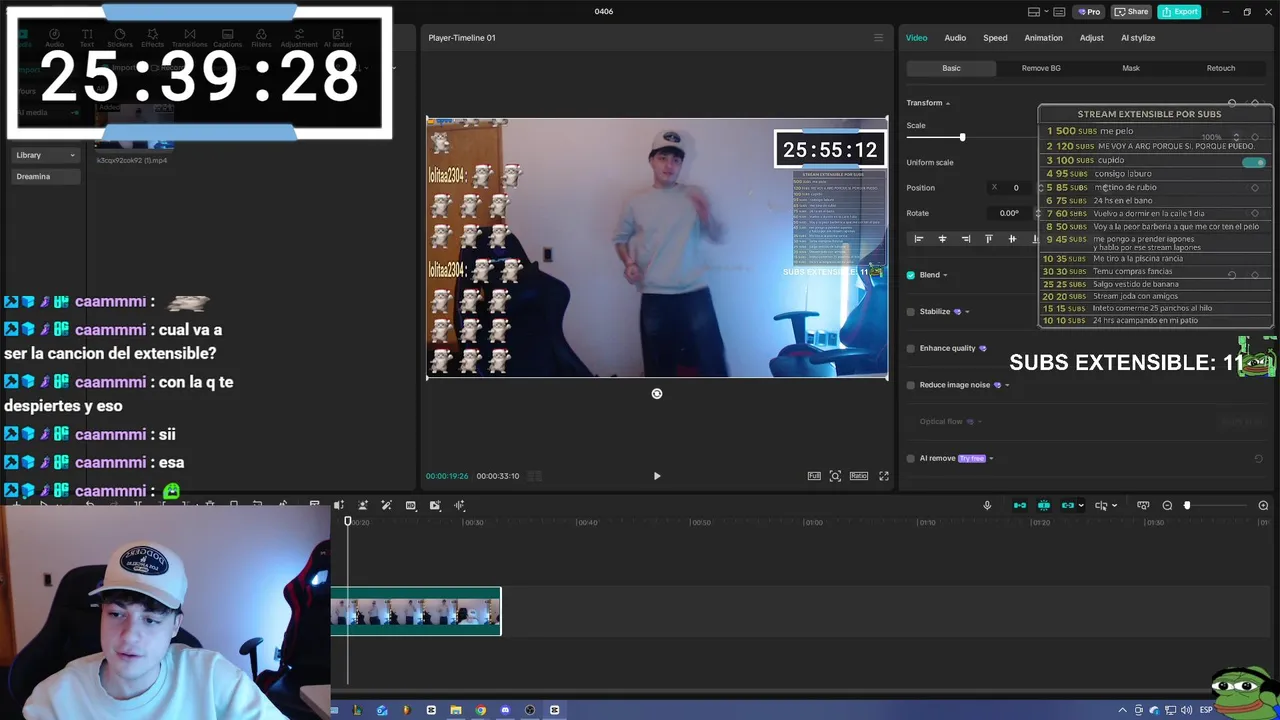Expand the Stabilize dropdown arrow
This screenshot has width=1280, height=720.
(967, 312)
